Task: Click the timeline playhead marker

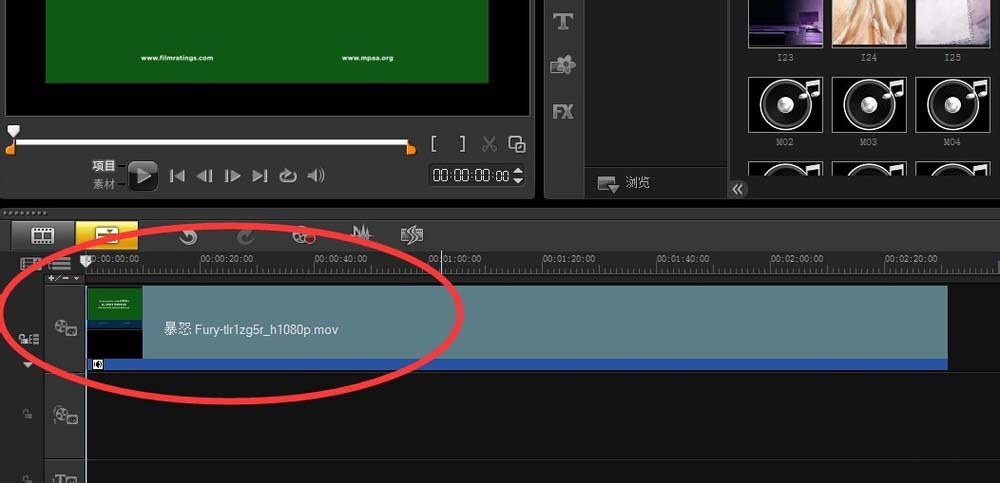Action: point(85,261)
